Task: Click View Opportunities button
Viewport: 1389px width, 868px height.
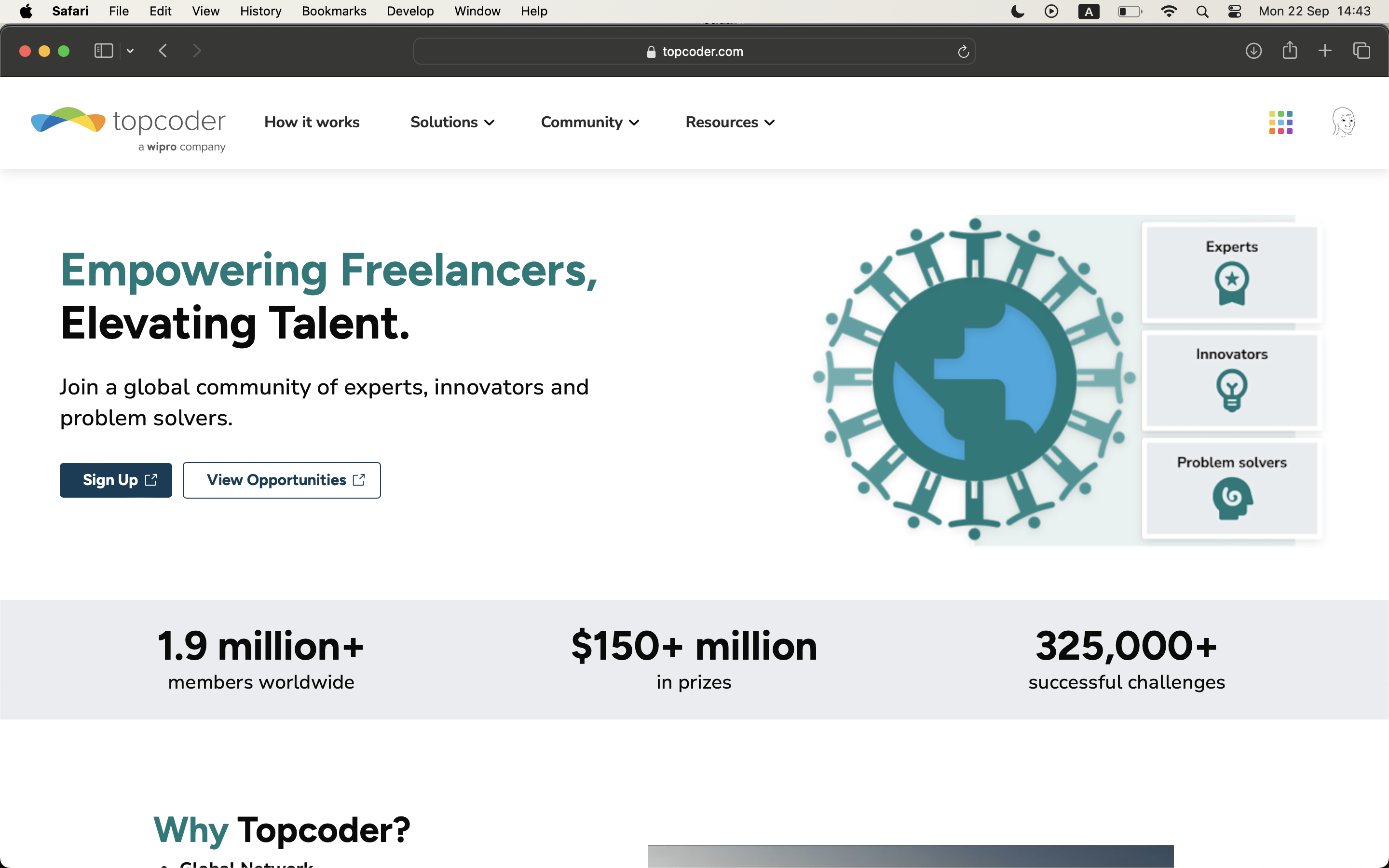Action: point(281,480)
